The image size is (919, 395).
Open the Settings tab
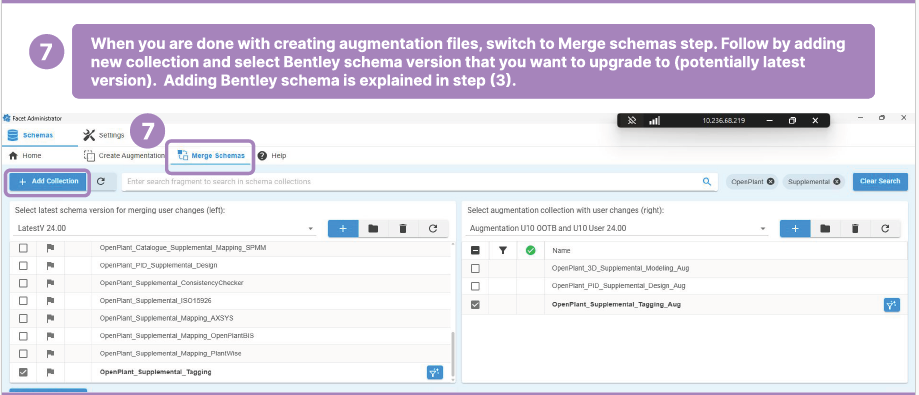[x=104, y=135]
